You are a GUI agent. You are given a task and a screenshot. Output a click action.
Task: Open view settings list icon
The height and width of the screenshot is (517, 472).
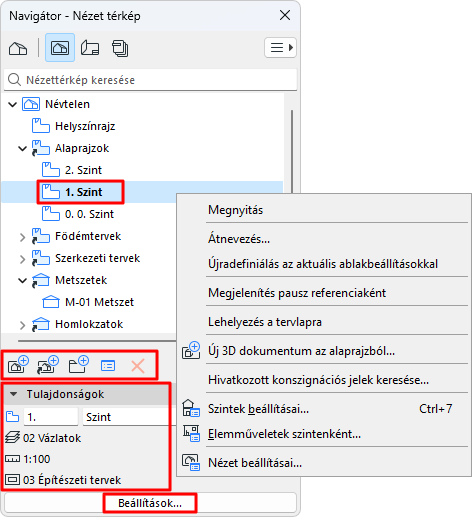click(108, 366)
